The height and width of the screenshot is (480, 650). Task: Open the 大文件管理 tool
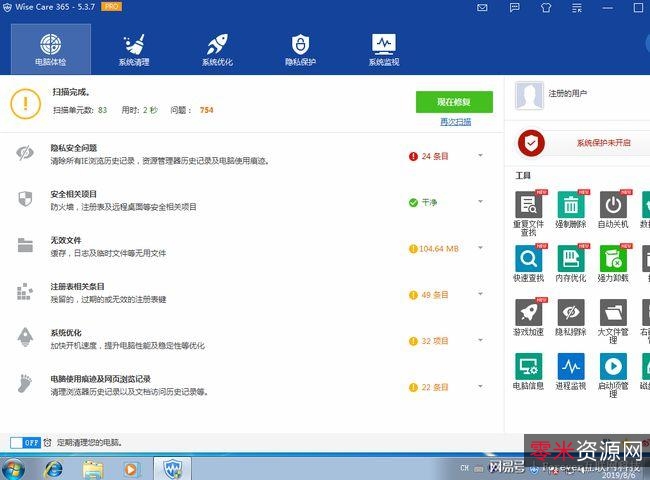click(x=613, y=321)
